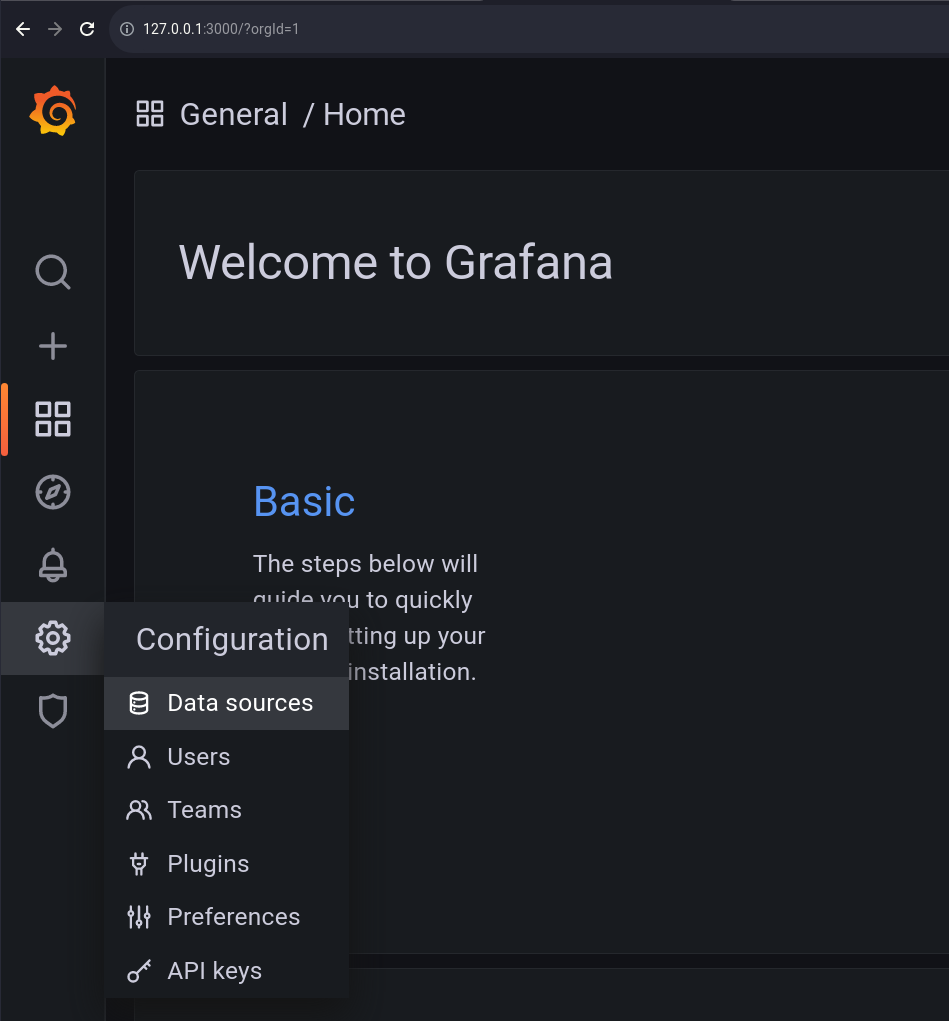Open the API keys page
This screenshot has height=1021, width=949.
click(215, 970)
